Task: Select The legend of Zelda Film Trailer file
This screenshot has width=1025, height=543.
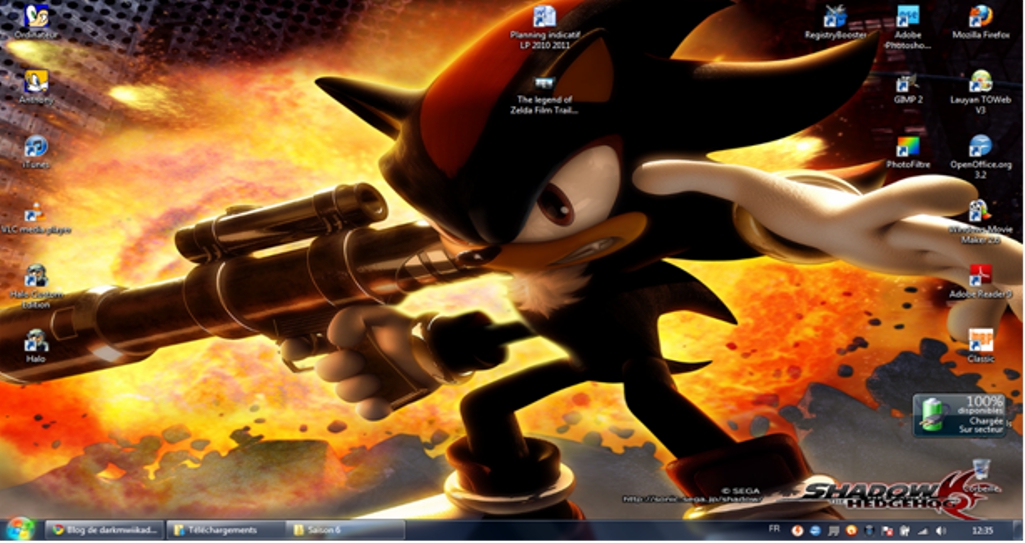Action: [545, 95]
